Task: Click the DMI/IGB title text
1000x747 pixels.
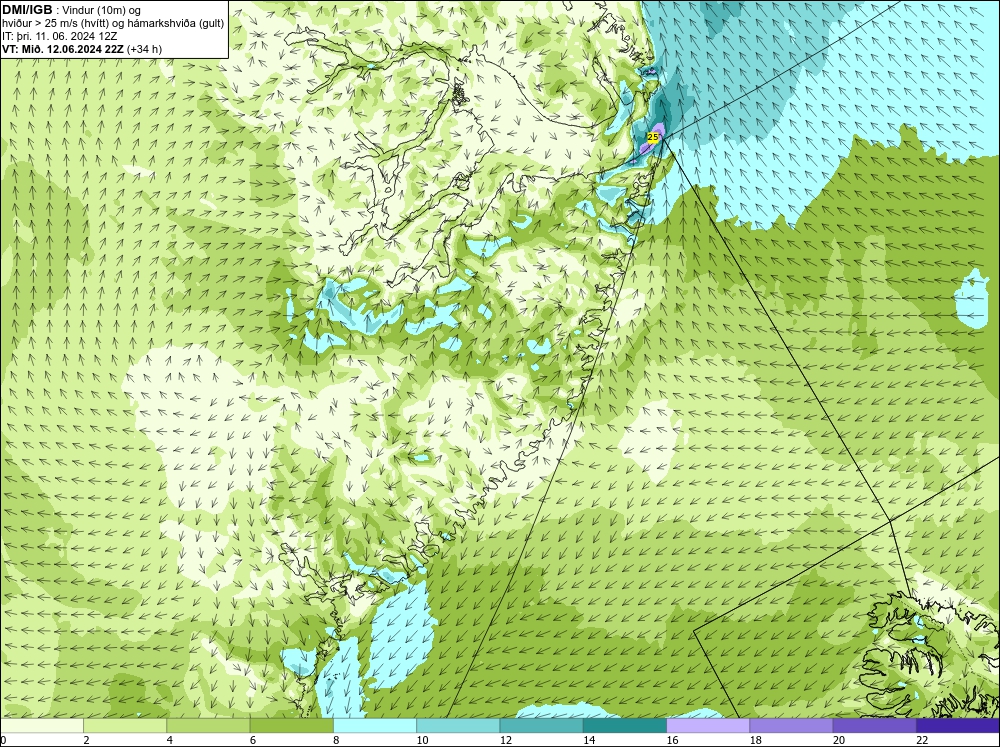Action: [x=27, y=10]
